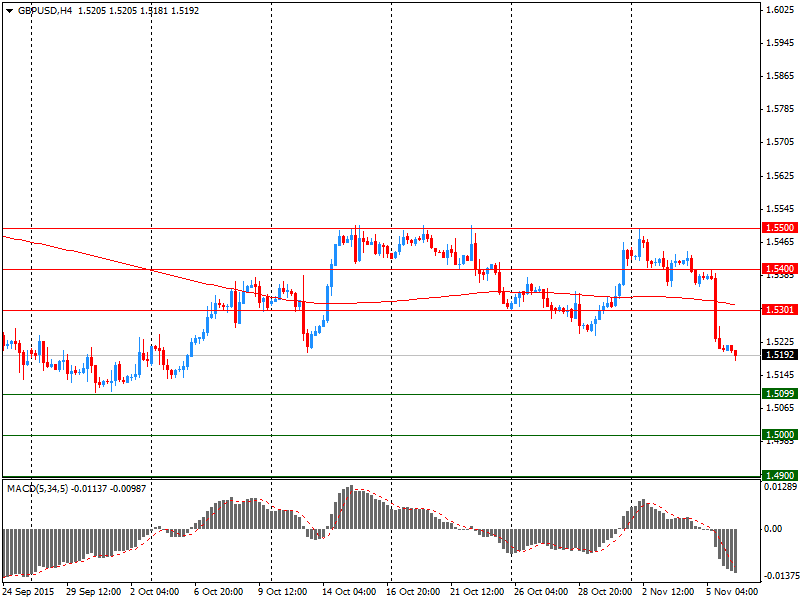Click the 1.5625 price scale value

(780, 176)
